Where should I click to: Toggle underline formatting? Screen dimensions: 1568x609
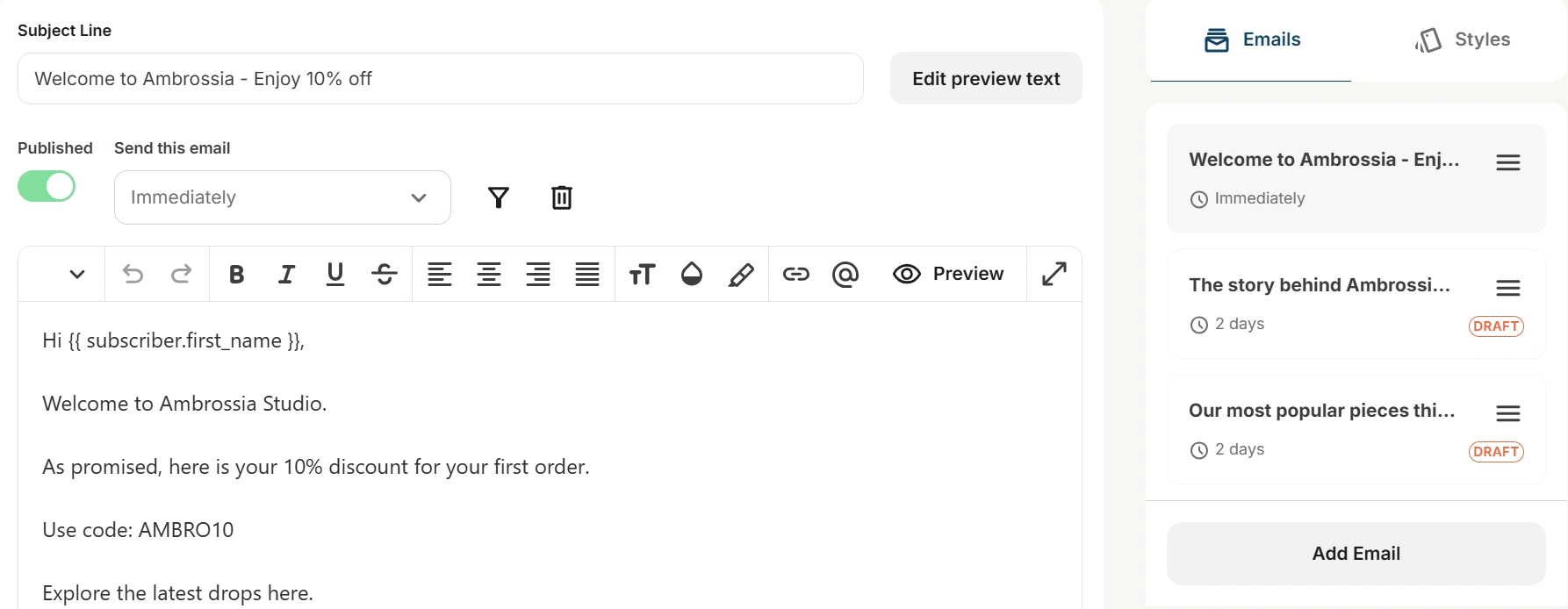click(x=335, y=275)
